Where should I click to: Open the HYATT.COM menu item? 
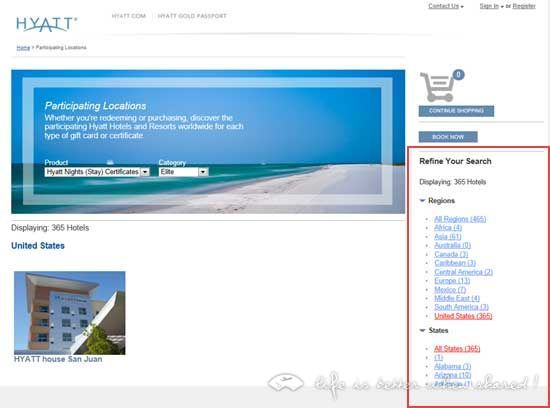tap(129, 16)
